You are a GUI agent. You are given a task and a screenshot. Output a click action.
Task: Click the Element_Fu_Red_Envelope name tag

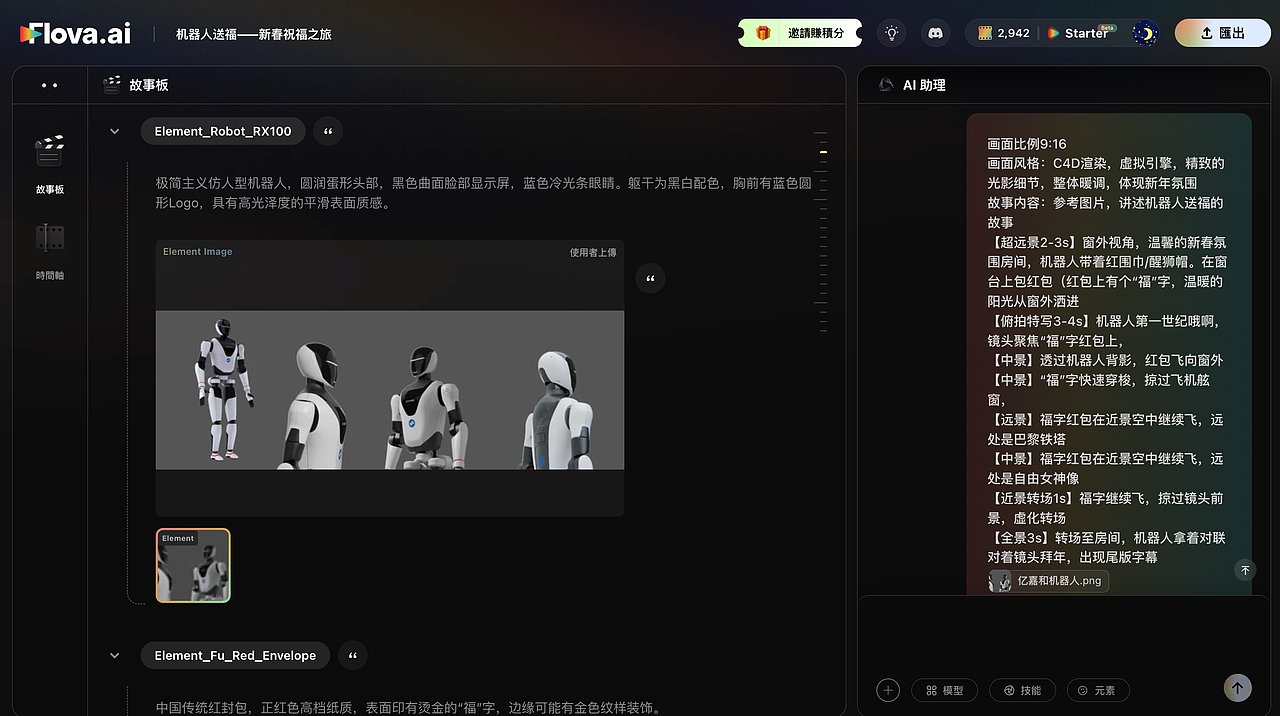coord(235,655)
